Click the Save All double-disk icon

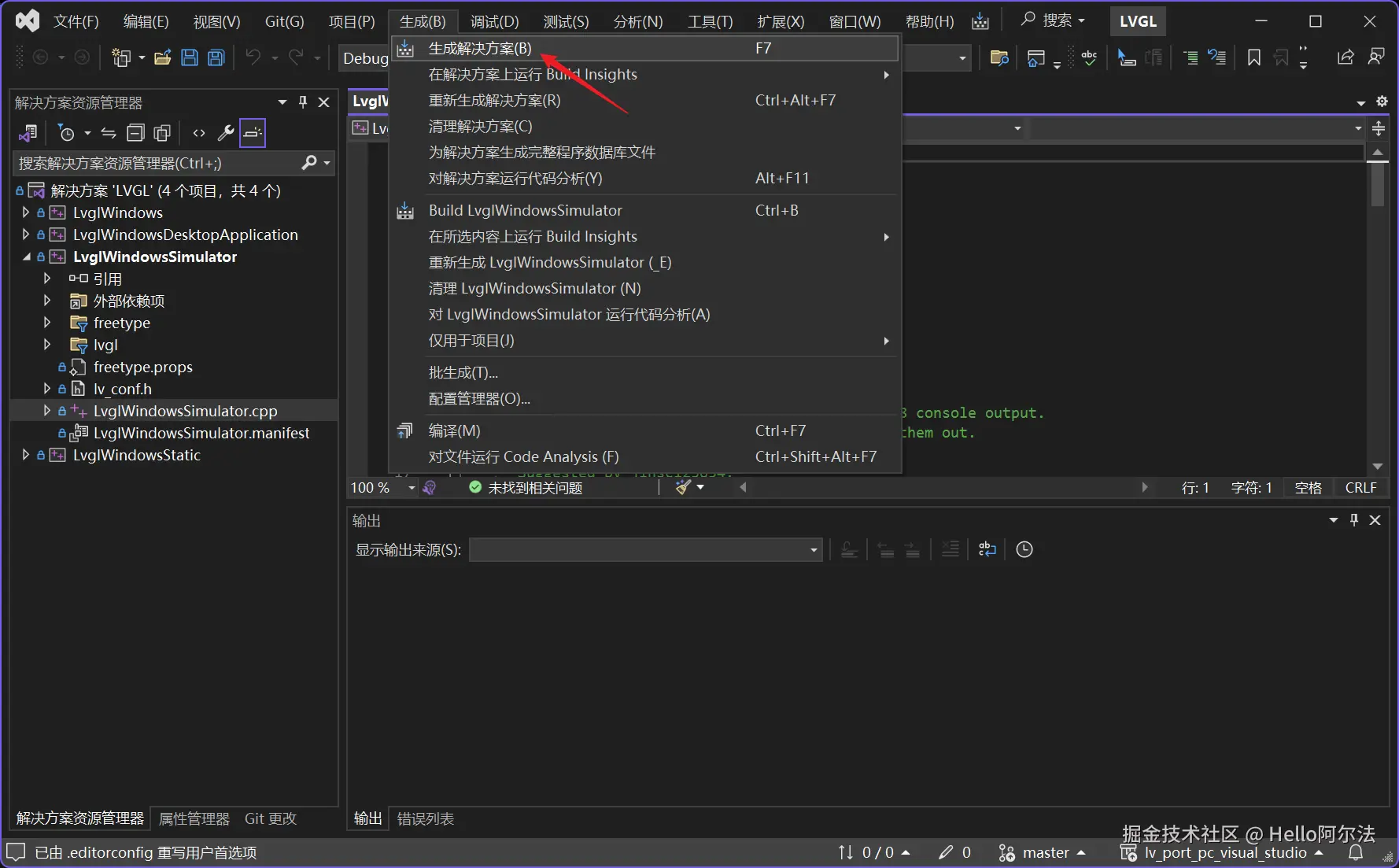click(216, 57)
